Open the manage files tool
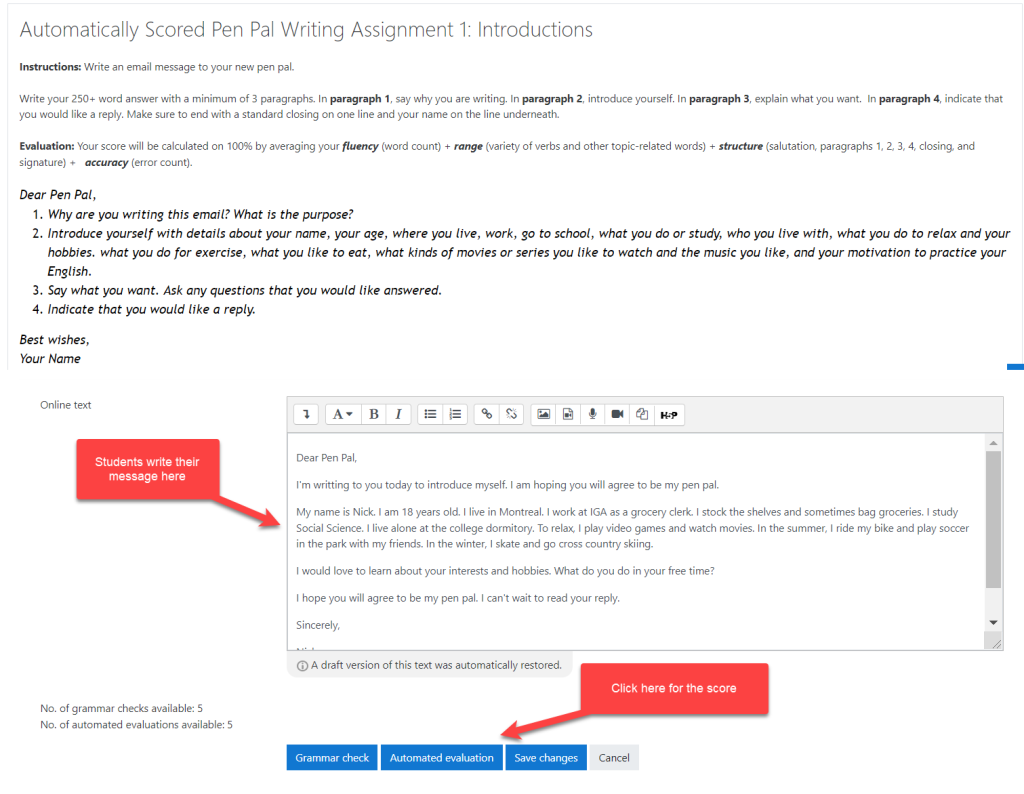 pyautogui.click(x=642, y=414)
